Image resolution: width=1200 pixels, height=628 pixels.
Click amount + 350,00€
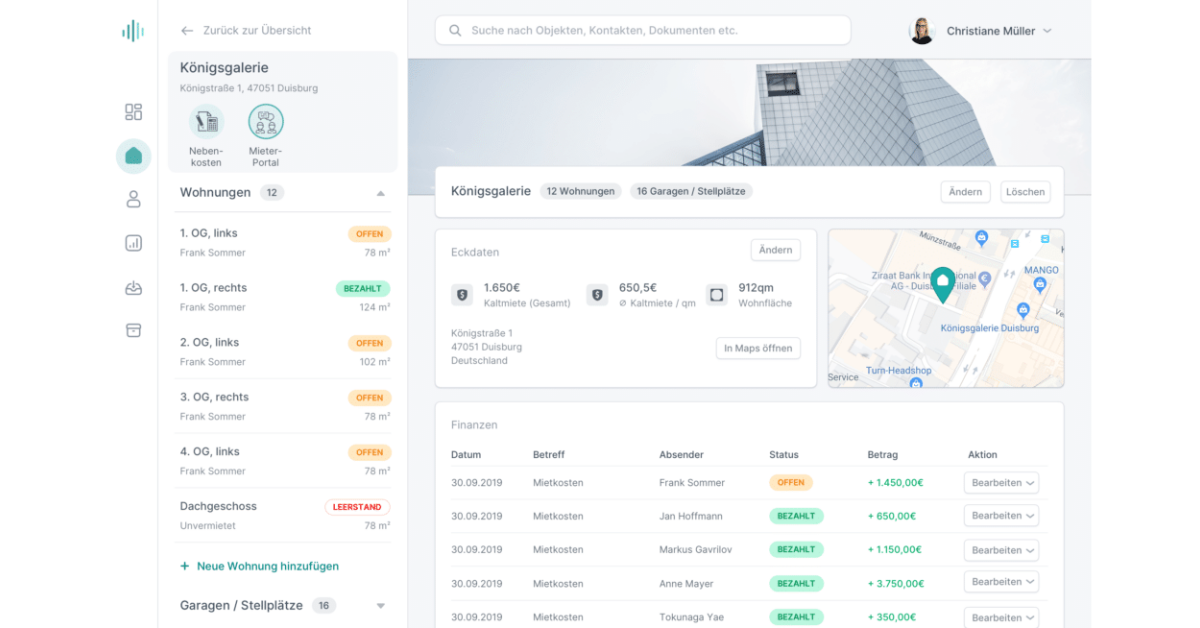click(892, 618)
